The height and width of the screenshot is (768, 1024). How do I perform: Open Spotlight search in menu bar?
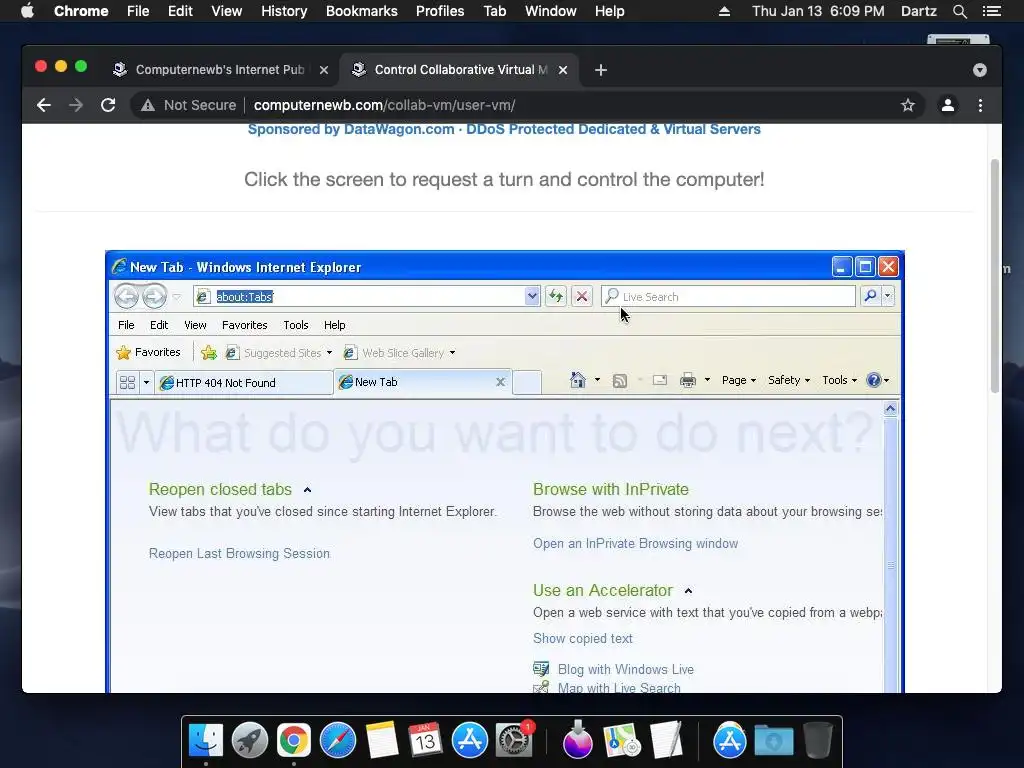point(959,11)
